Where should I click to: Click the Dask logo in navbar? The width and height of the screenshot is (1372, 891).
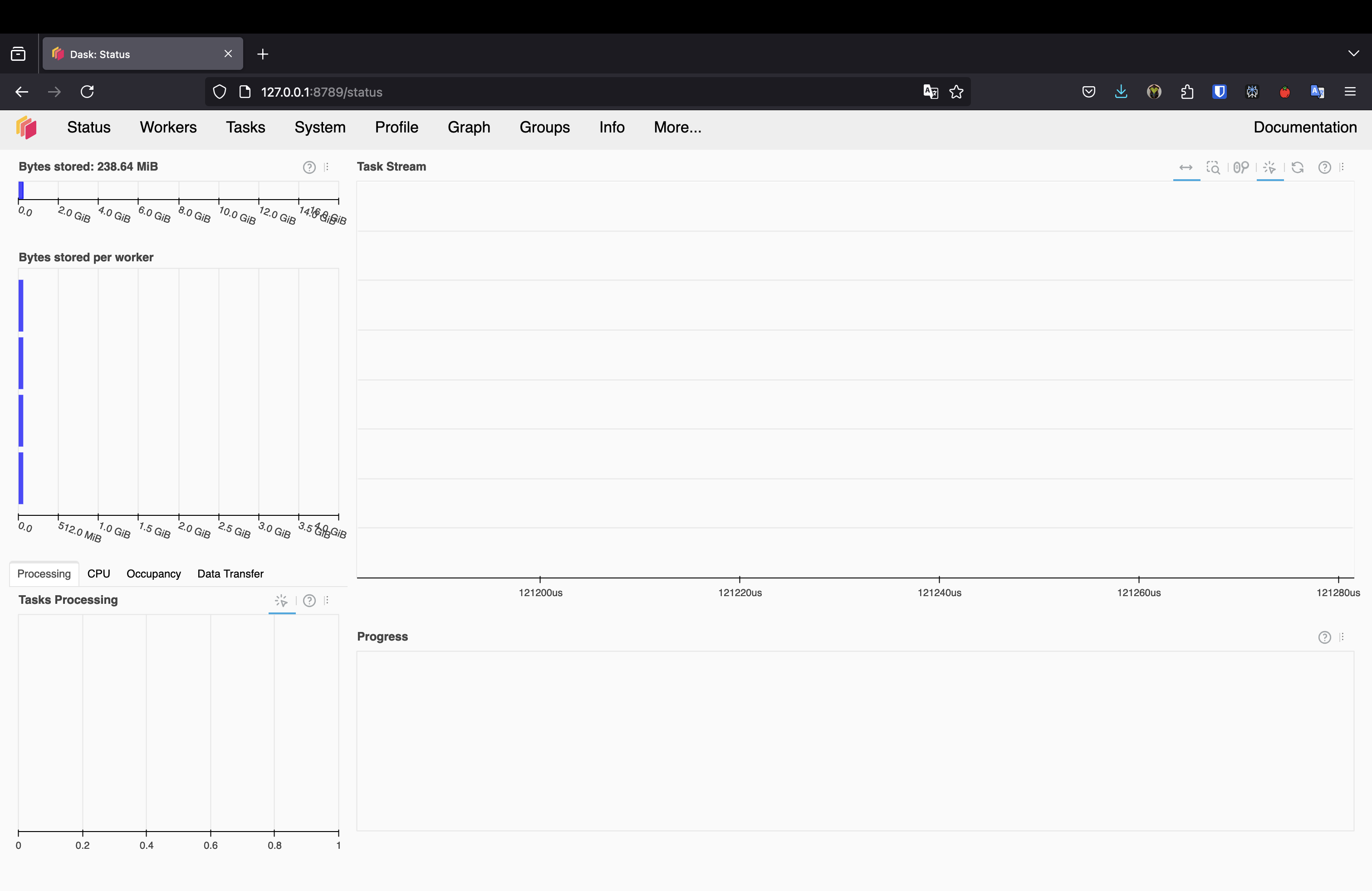coord(26,127)
